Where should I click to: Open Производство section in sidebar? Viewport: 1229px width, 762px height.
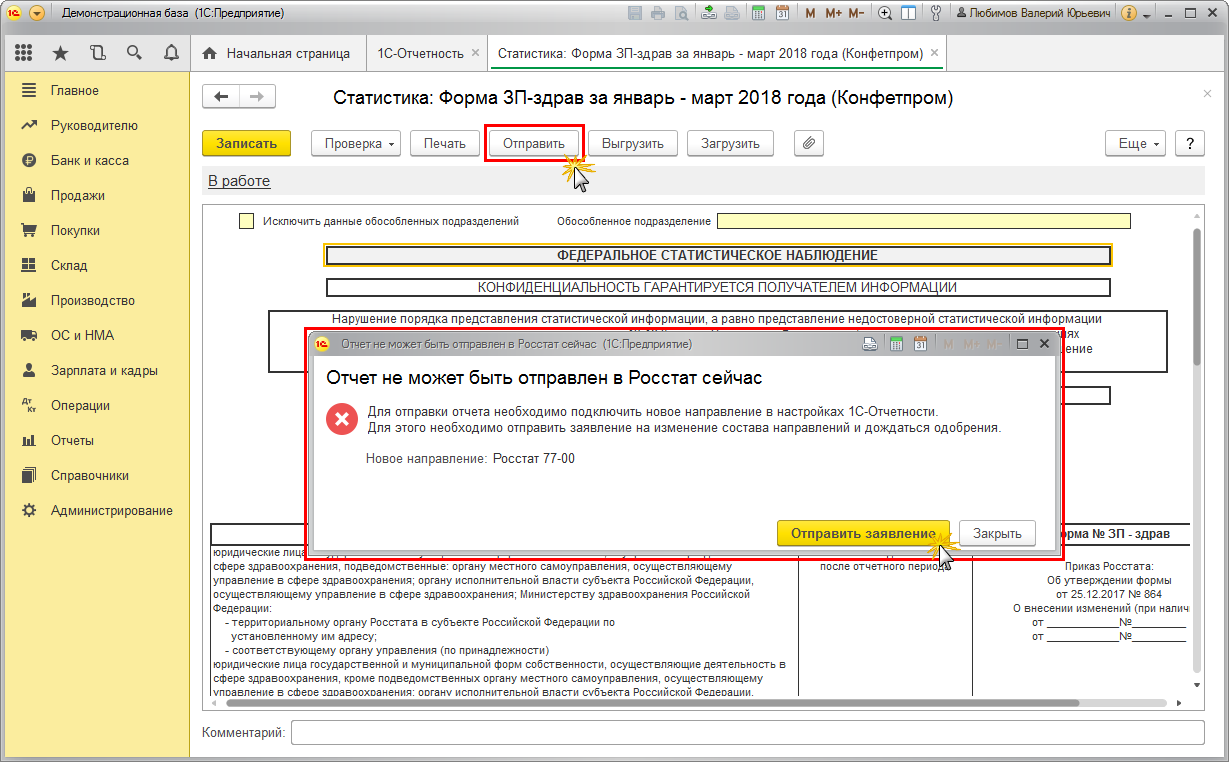95,300
